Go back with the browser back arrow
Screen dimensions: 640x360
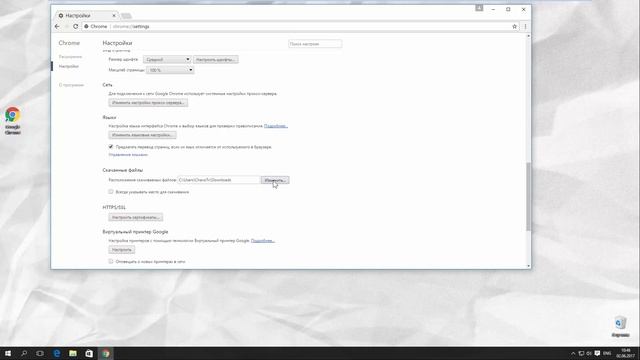tap(57, 27)
